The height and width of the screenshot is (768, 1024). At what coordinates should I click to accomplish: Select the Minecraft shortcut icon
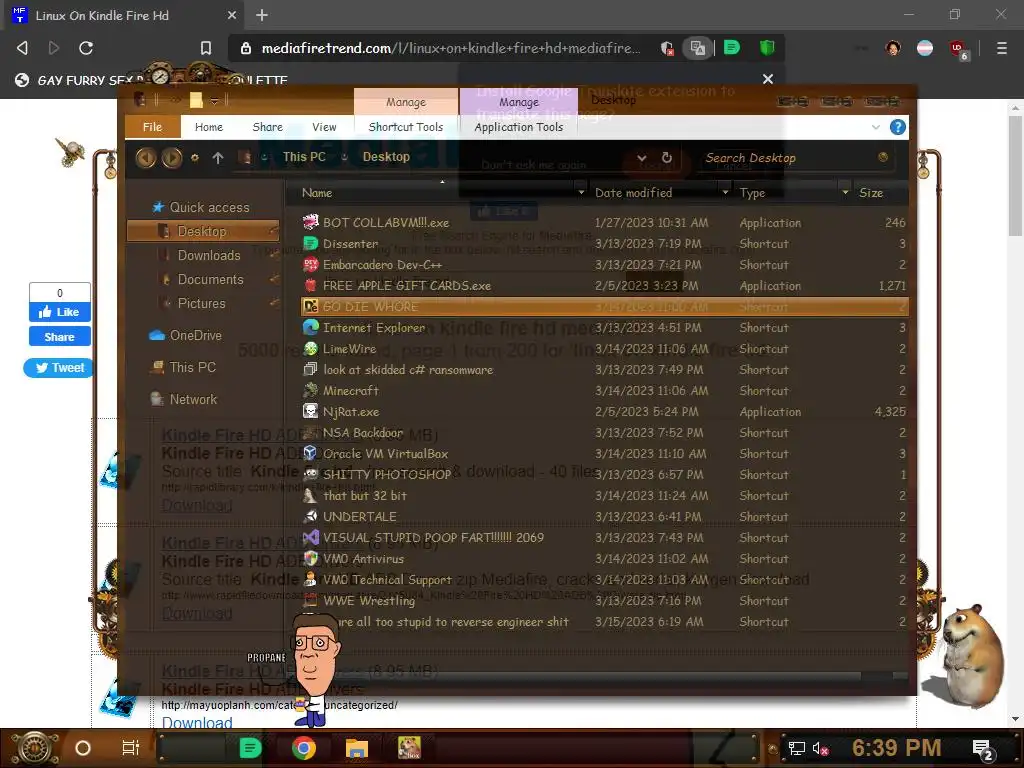(311, 391)
